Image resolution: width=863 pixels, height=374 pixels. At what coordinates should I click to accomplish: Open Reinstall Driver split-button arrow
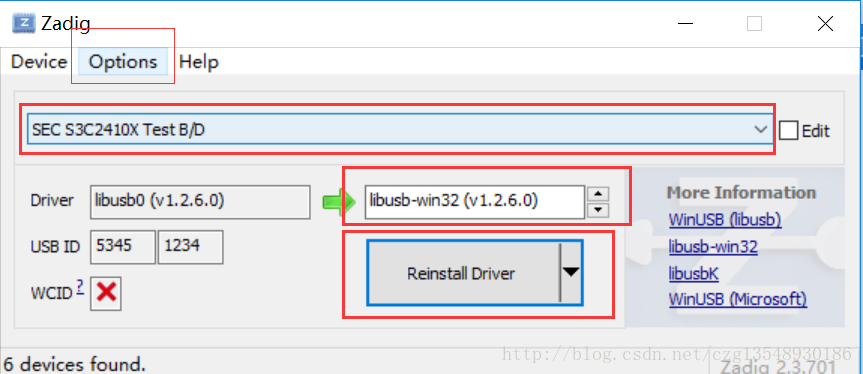pyautogui.click(x=571, y=273)
